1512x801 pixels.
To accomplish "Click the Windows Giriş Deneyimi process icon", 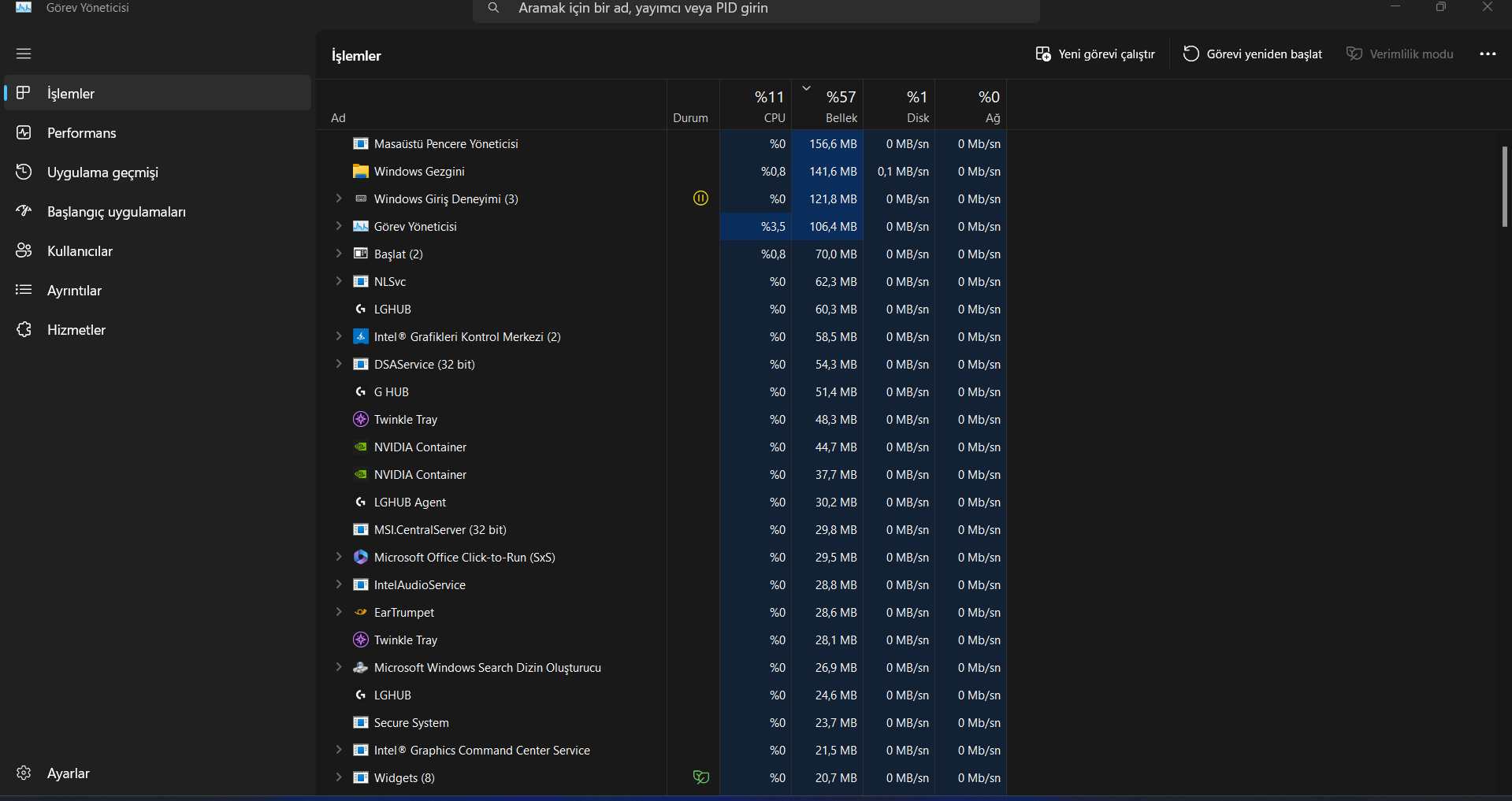I will coord(361,198).
